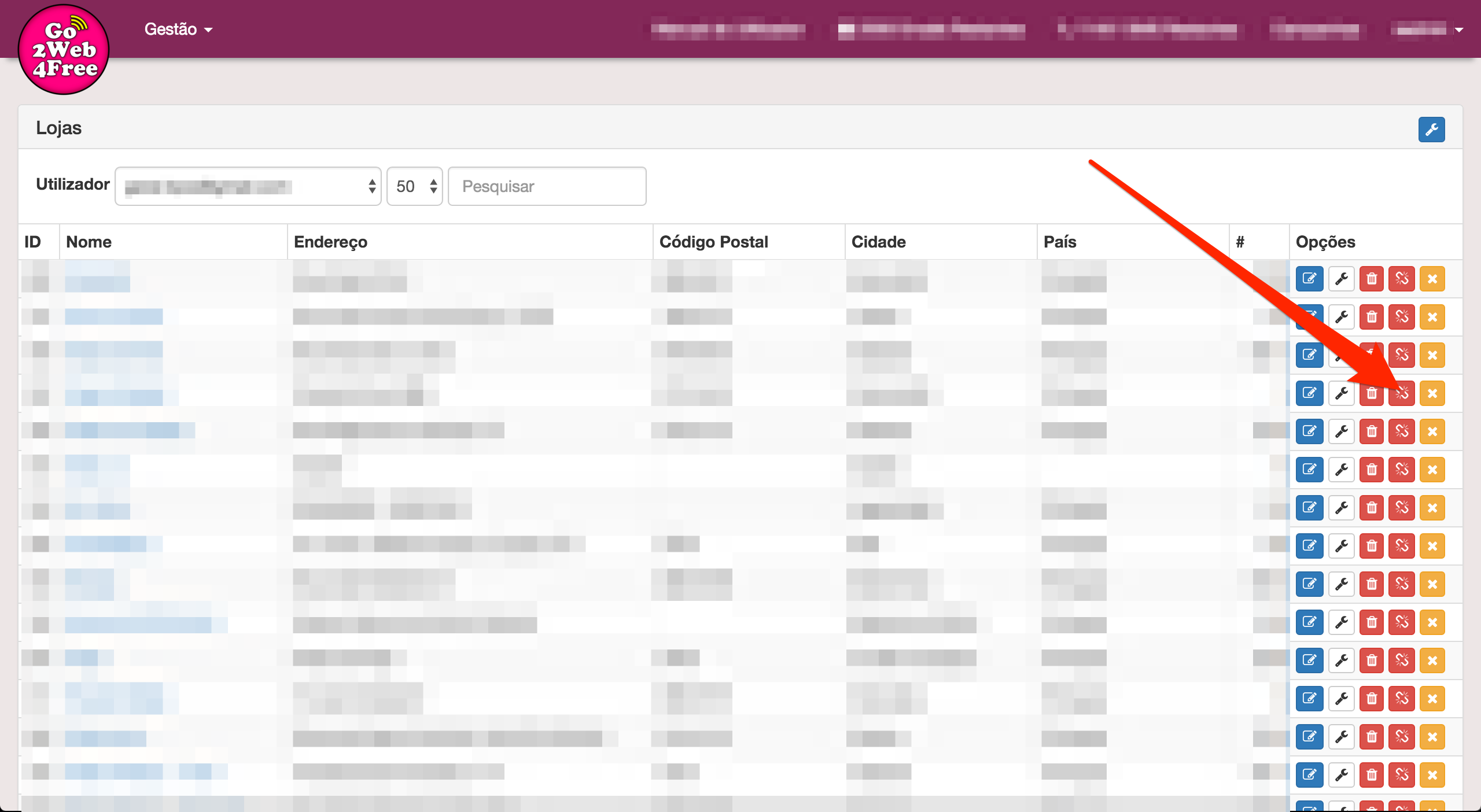The width and height of the screenshot is (1481, 812).
Task: Open the Utilizador user dropdown
Action: (248, 186)
